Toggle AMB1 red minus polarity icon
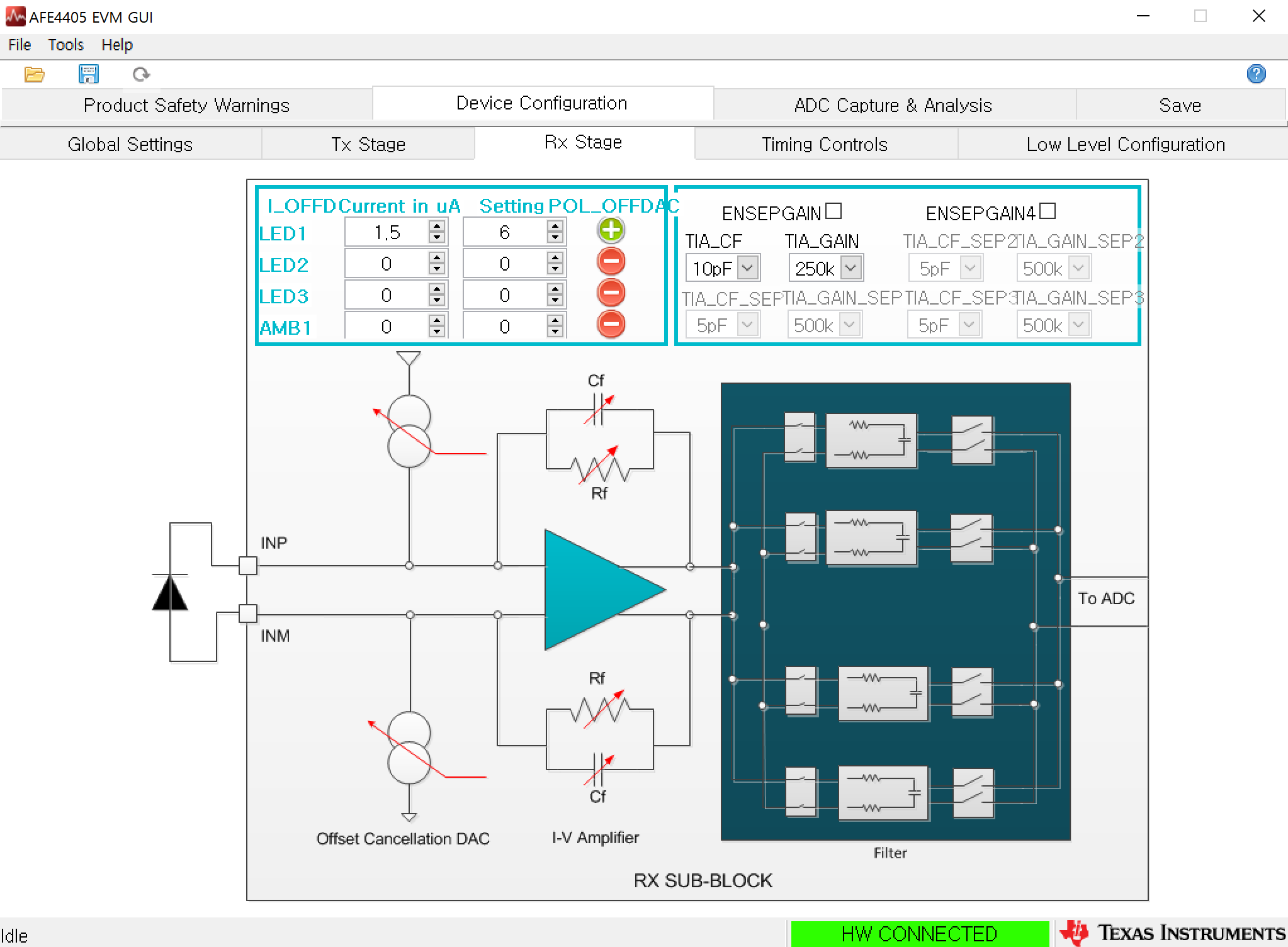 [x=611, y=325]
